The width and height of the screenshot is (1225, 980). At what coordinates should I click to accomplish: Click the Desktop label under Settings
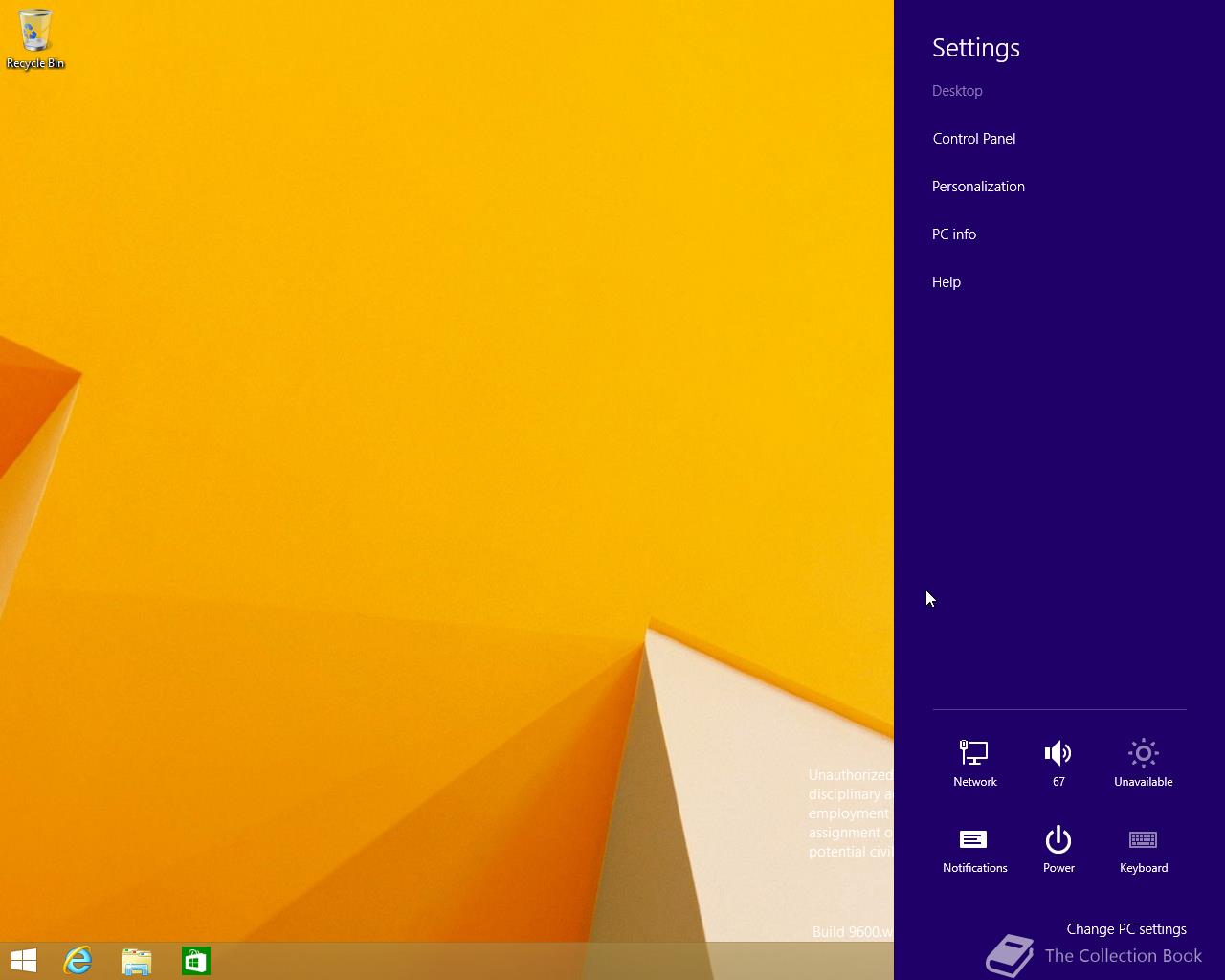pos(957,91)
